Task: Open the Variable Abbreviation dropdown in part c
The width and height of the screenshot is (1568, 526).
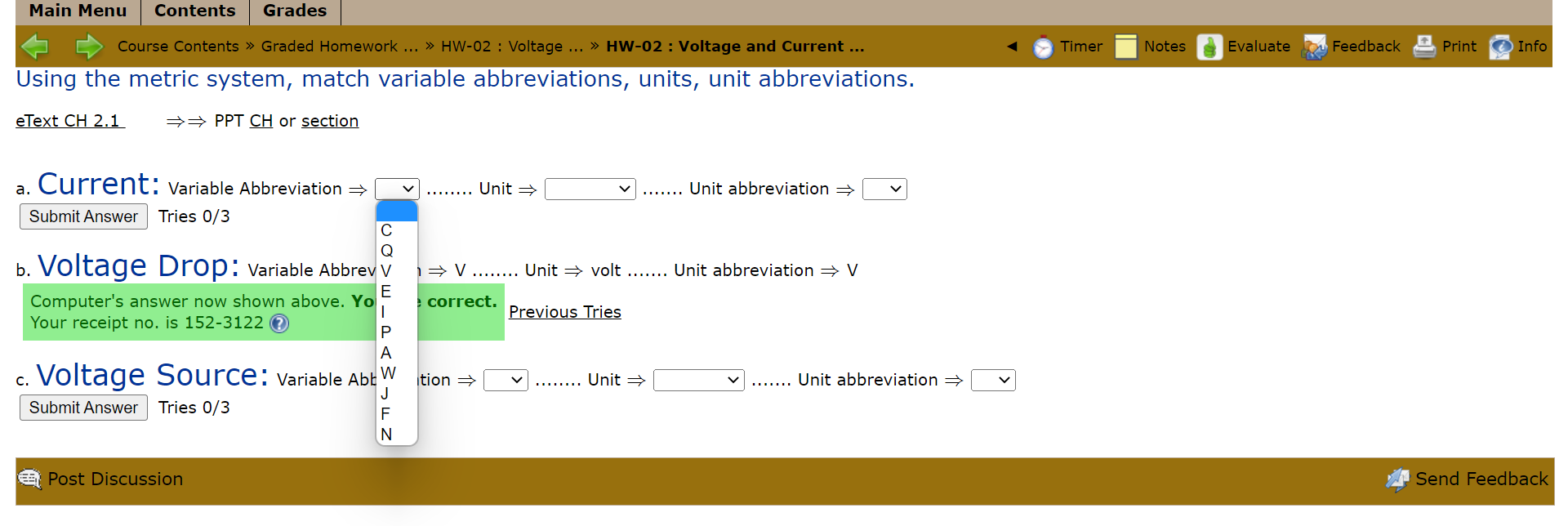Action: [x=506, y=380]
